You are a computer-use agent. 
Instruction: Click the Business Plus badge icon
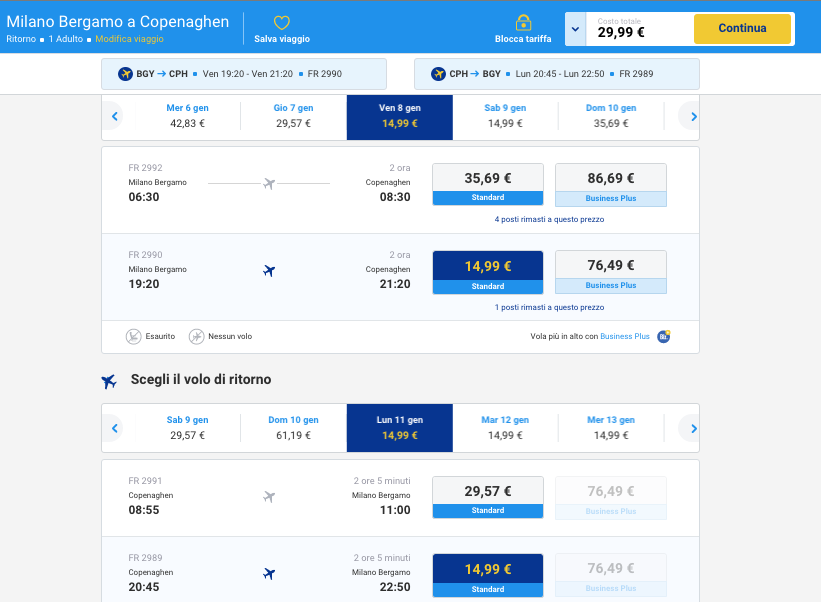pos(663,336)
